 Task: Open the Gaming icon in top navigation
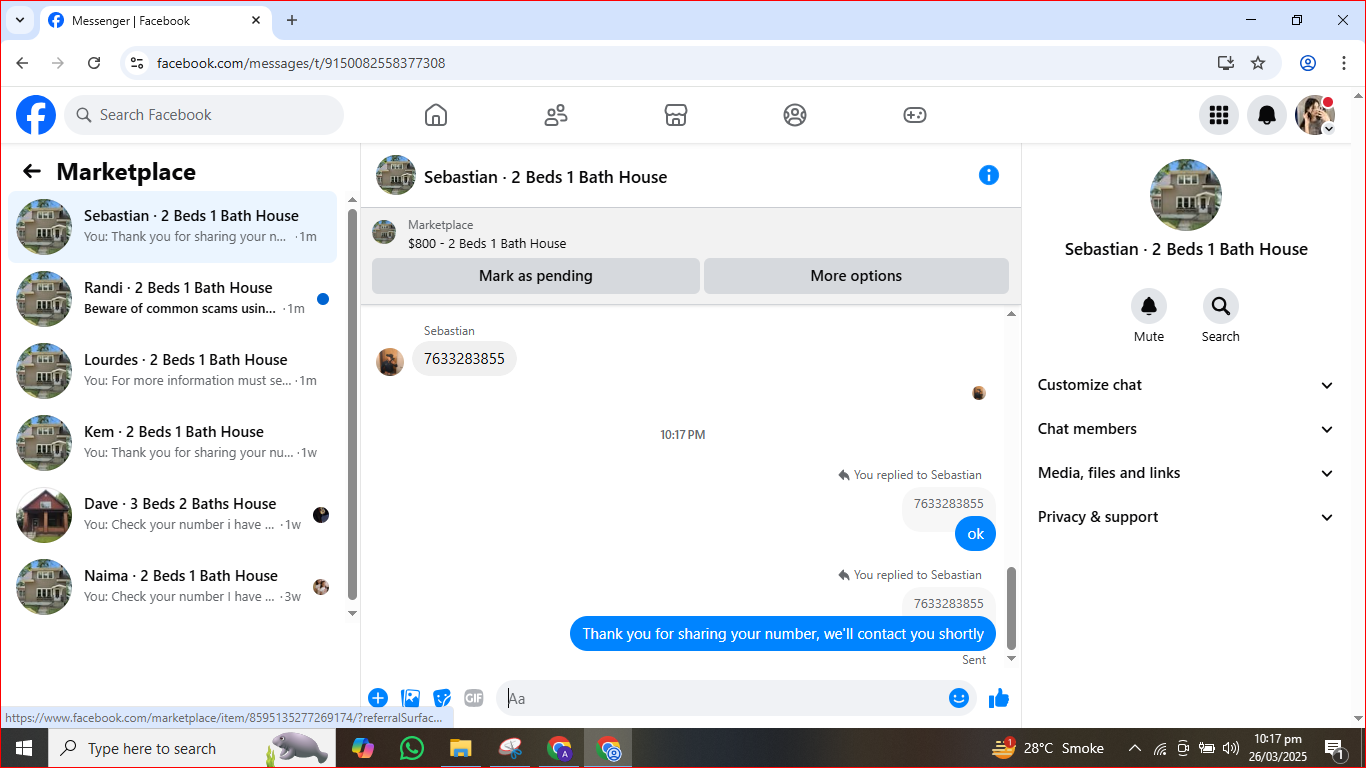915,115
